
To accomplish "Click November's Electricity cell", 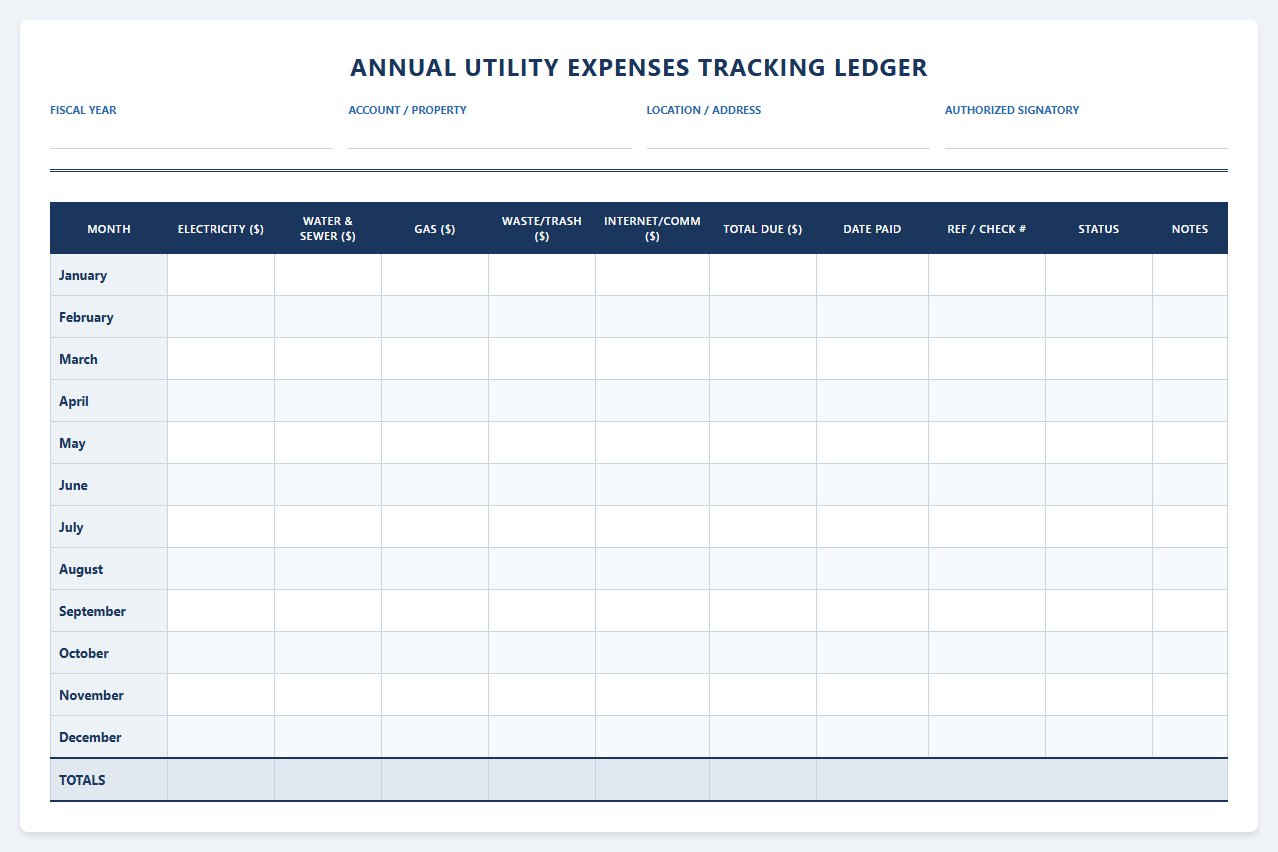I will (221, 695).
